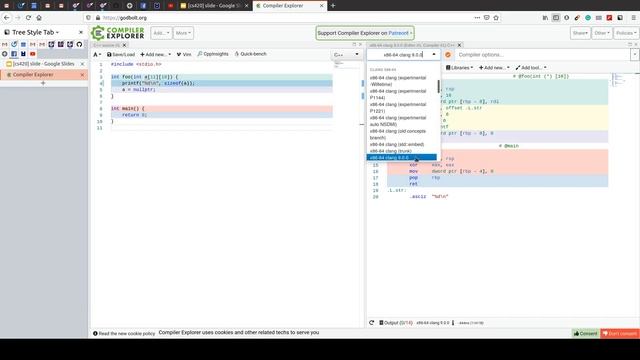Click the Don't consent button

(x=620, y=333)
